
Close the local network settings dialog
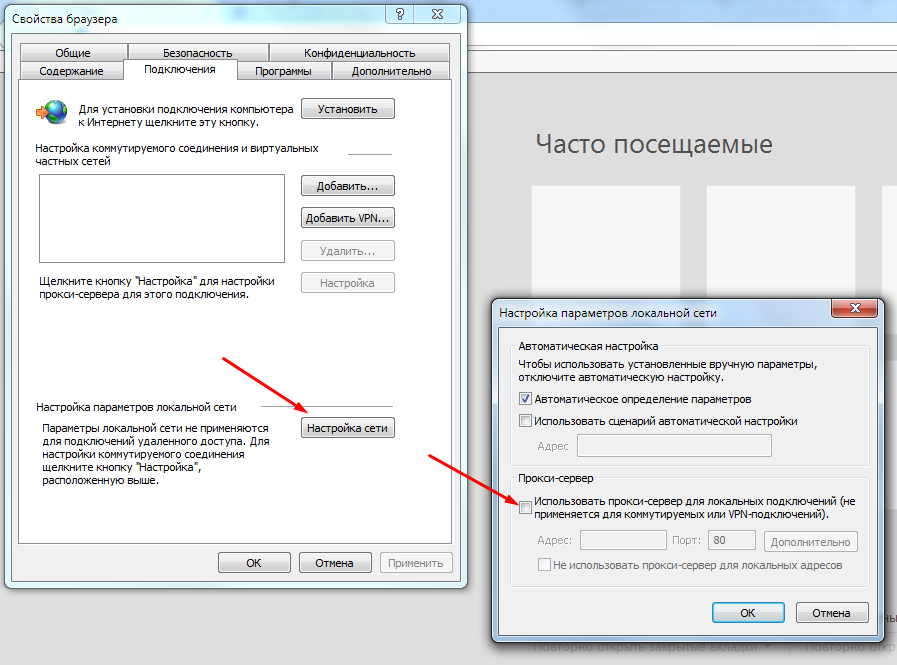[x=855, y=312]
